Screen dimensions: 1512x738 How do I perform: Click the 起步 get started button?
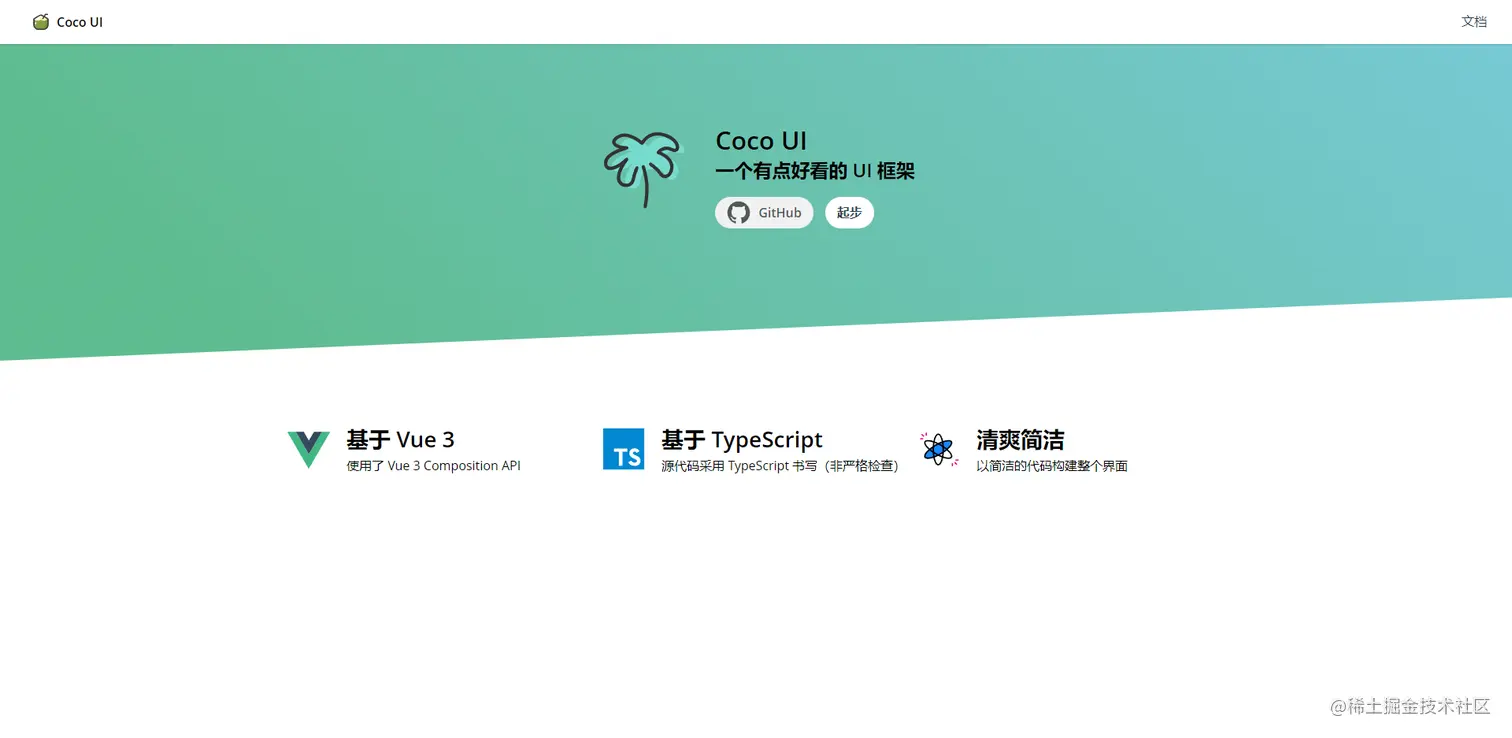coord(849,213)
